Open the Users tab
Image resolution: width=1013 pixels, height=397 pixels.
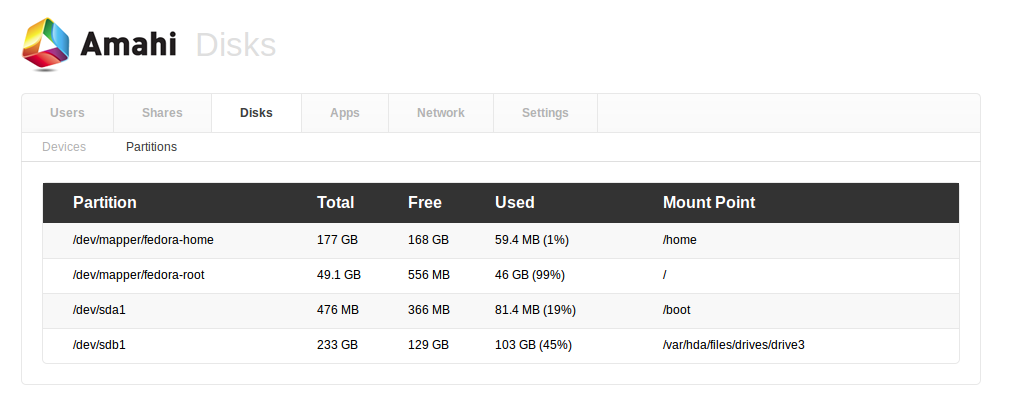pos(67,113)
